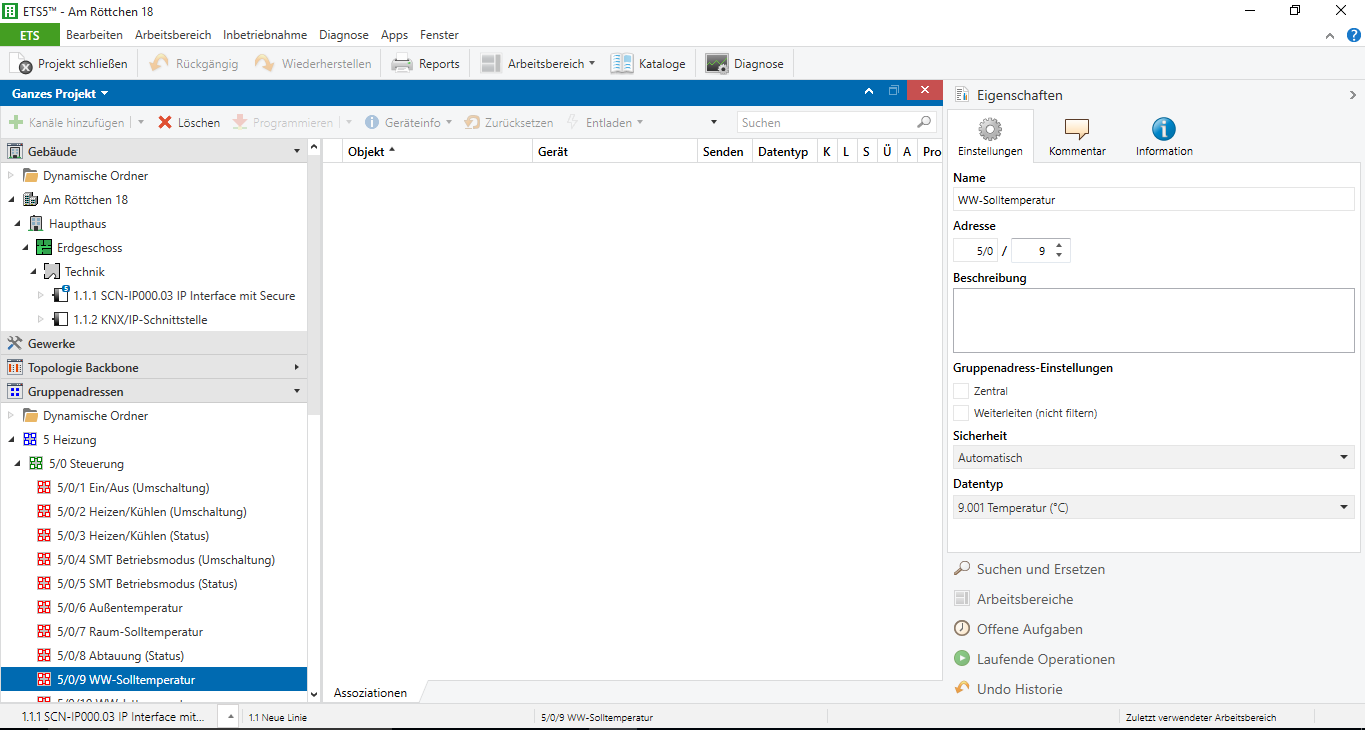Select the Erdgeschoss floor node
The image size is (1365, 730).
tap(89, 248)
